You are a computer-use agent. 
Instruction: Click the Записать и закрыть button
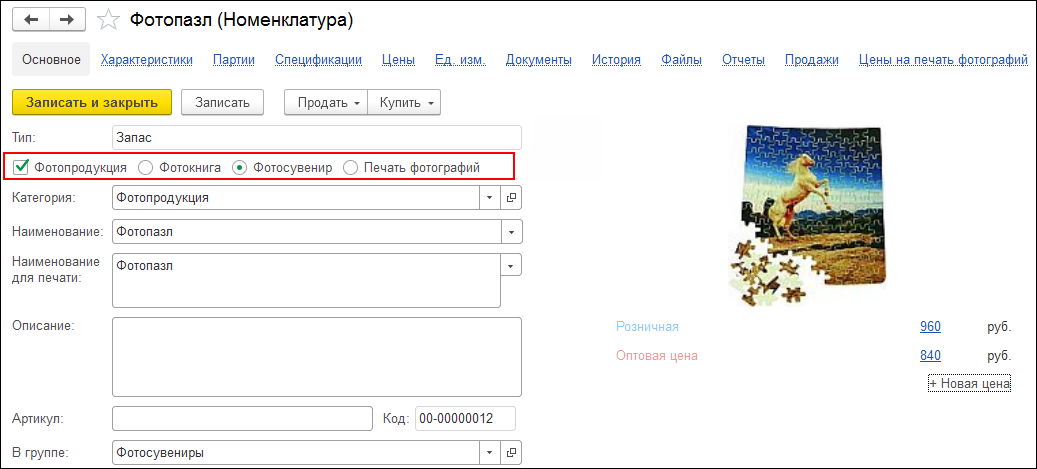[92, 103]
